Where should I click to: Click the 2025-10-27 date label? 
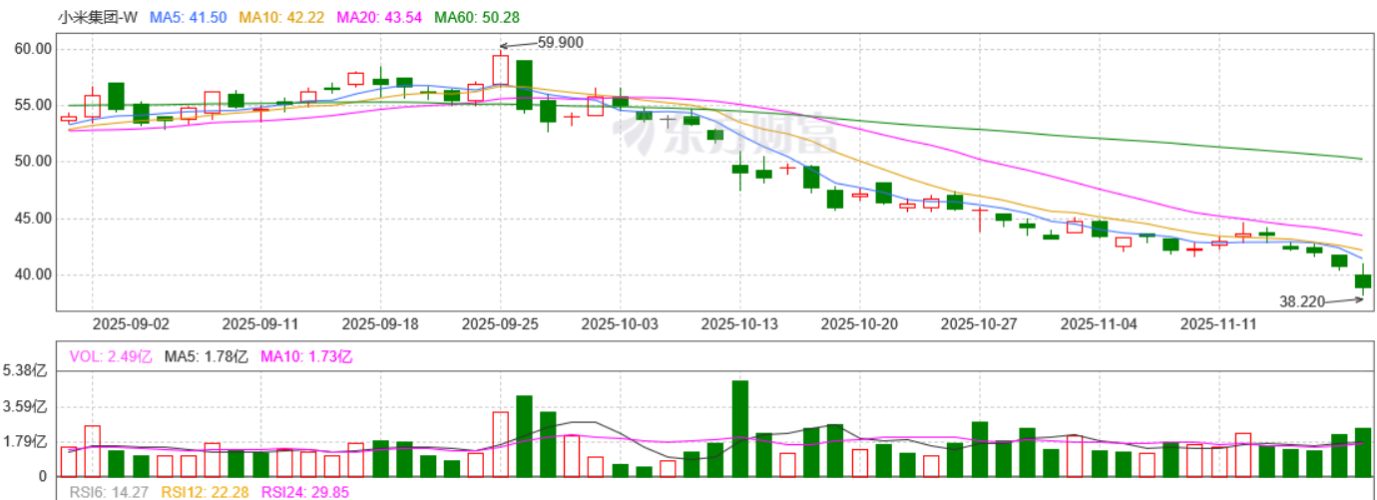click(979, 324)
